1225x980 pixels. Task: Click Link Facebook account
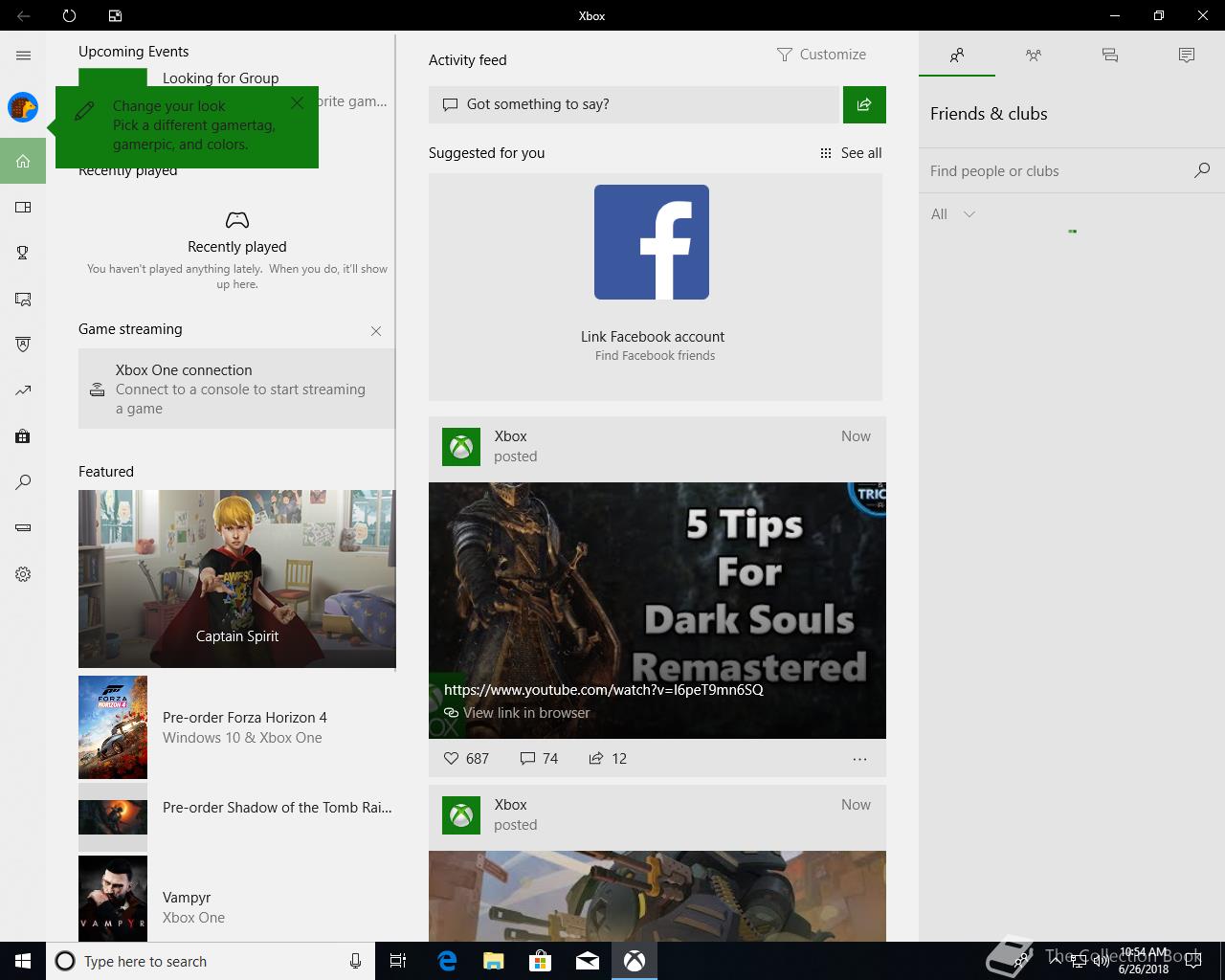point(653,337)
